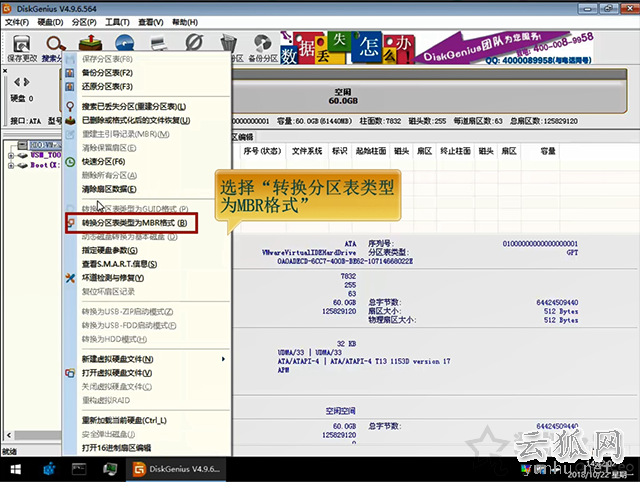Click left arrow of tree horizontal scrollbar
Viewport: 640px width, 482px height.
(9, 435)
